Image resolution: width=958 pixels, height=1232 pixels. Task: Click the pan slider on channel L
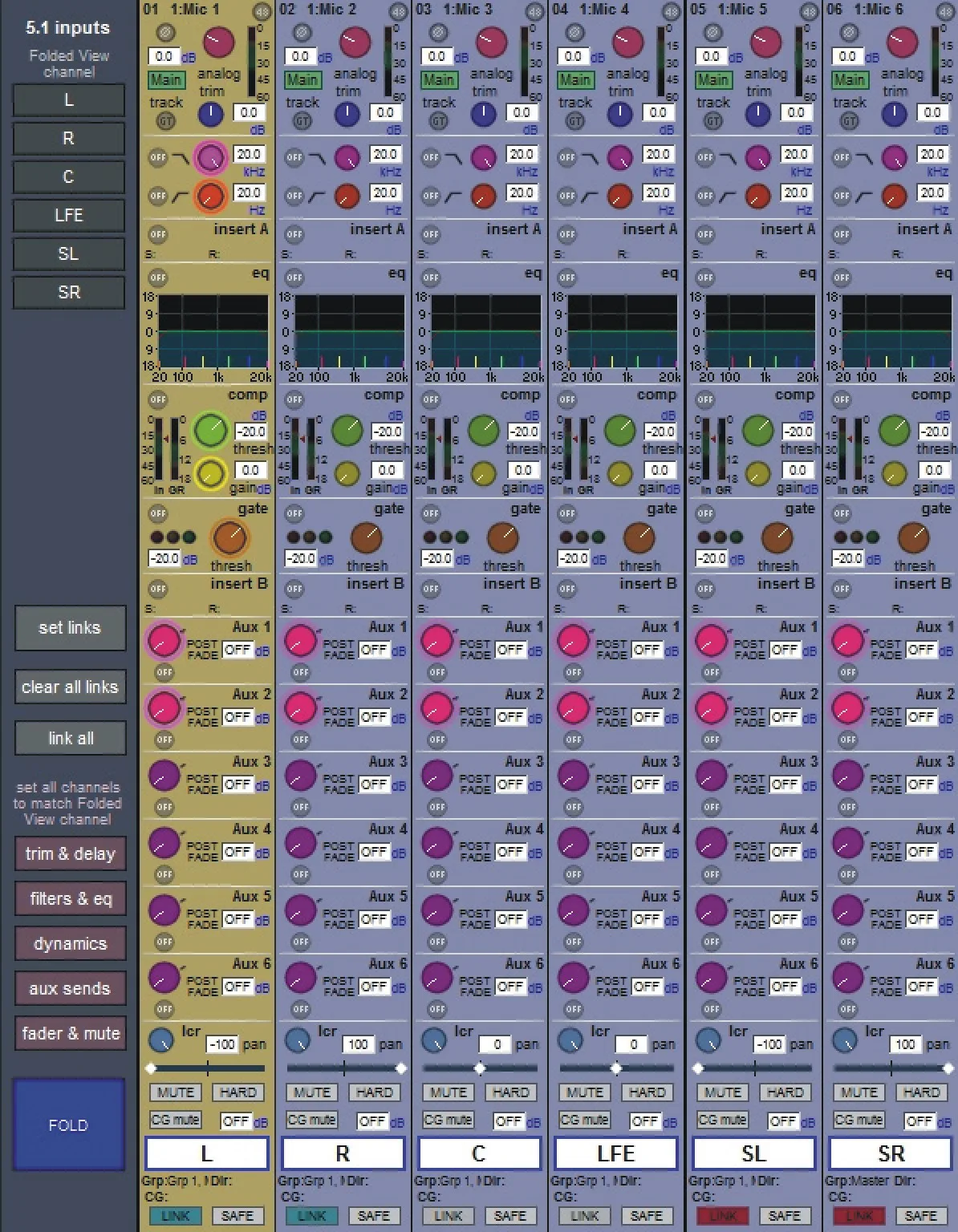(207, 1068)
